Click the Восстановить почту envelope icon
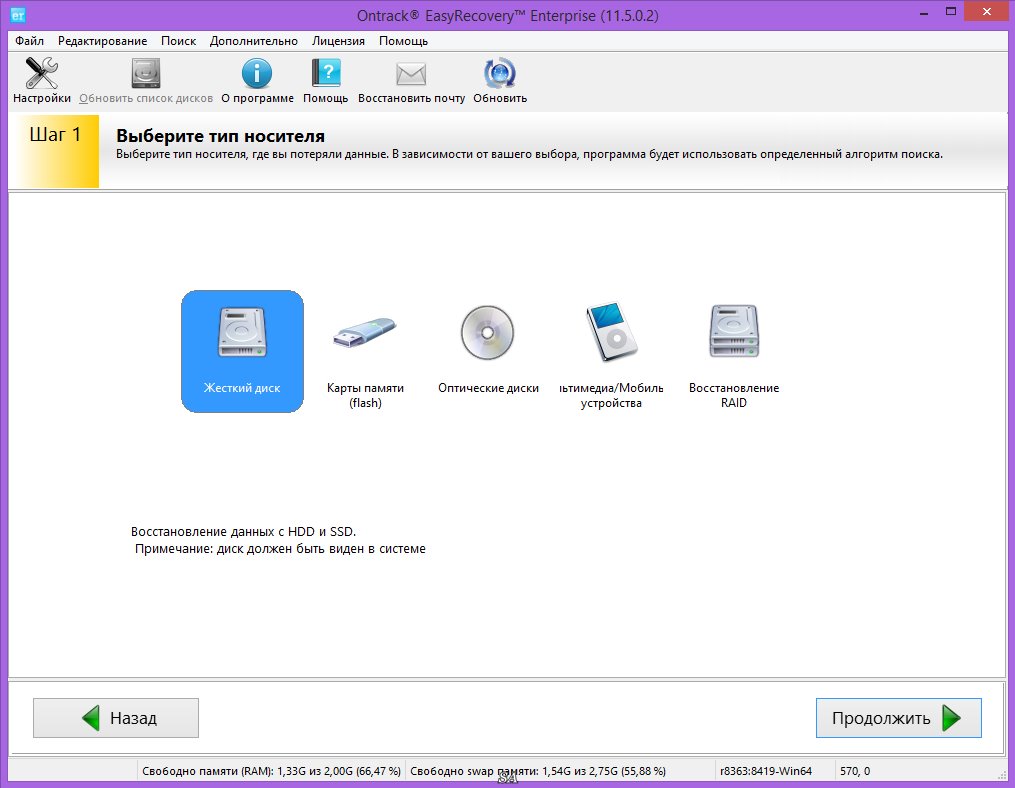The image size is (1015, 788). [411, 75]
